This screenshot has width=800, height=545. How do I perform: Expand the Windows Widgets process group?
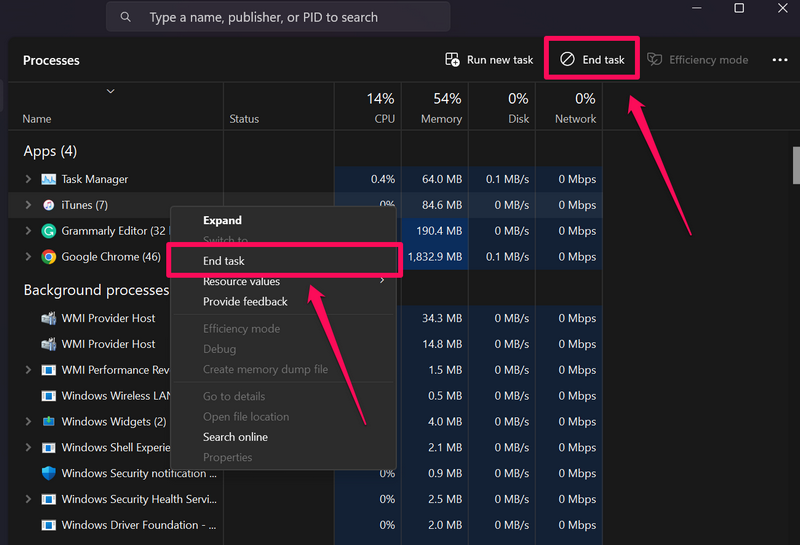[x=28, y=422]
